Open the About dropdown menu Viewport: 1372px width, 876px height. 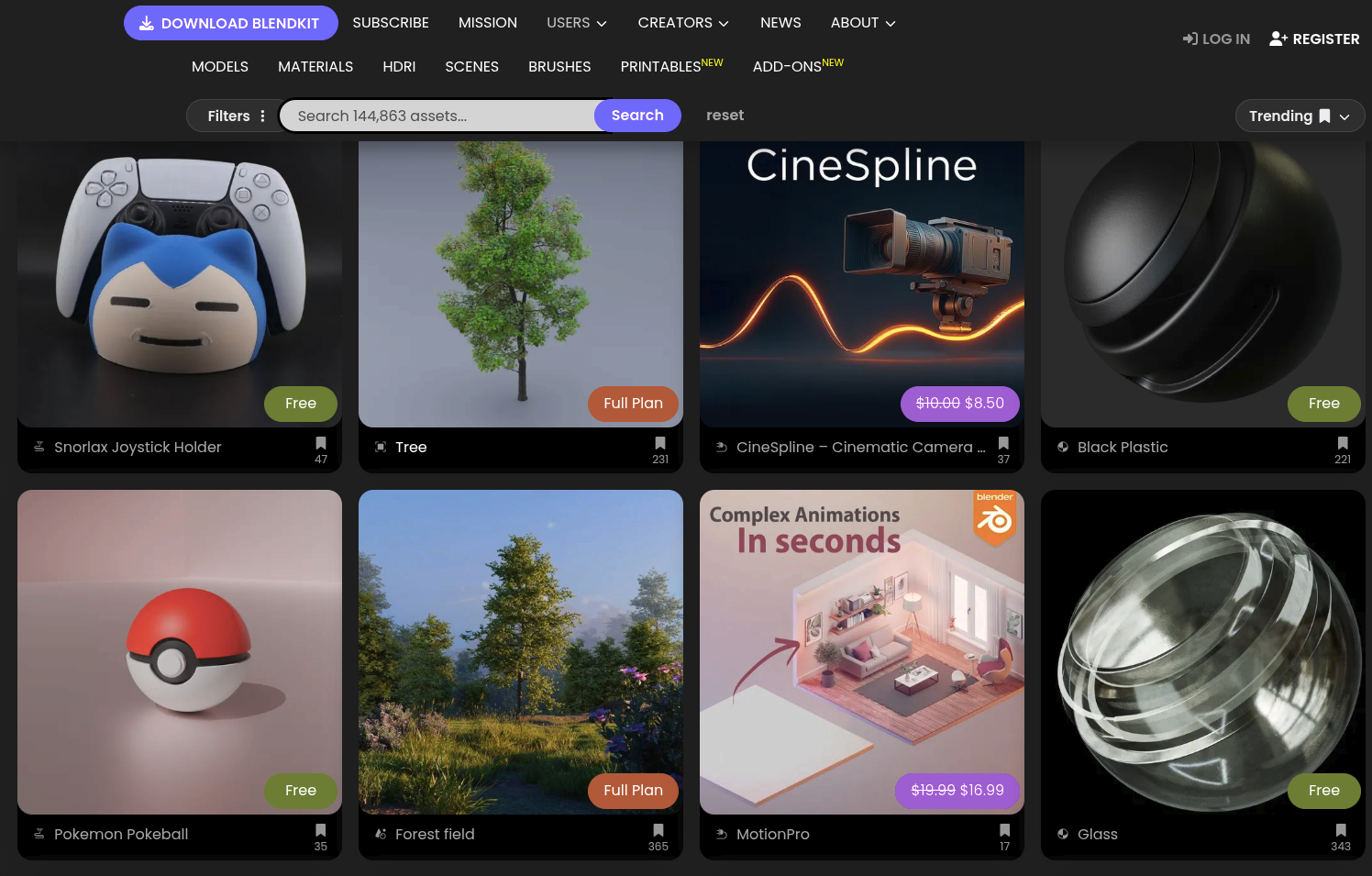click(x=863, y=23)
